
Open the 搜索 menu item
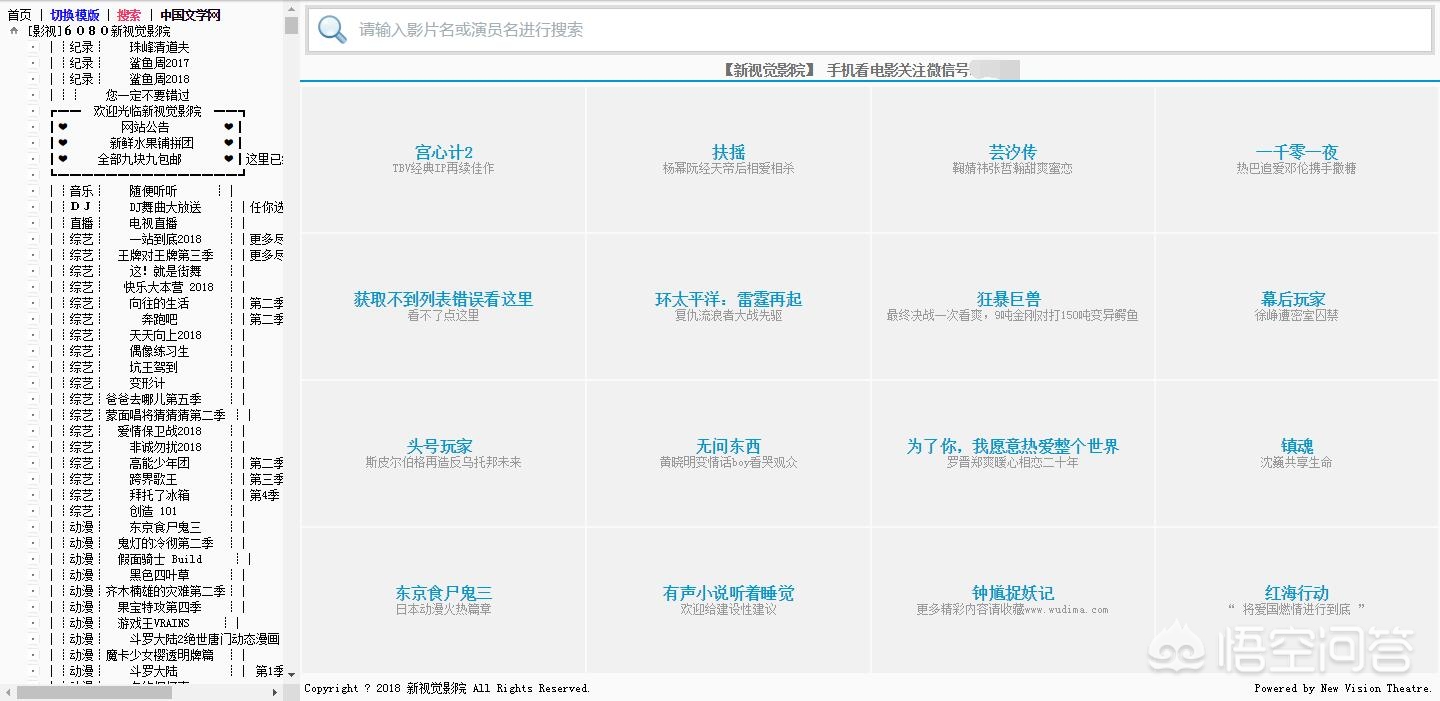[128, 14]
